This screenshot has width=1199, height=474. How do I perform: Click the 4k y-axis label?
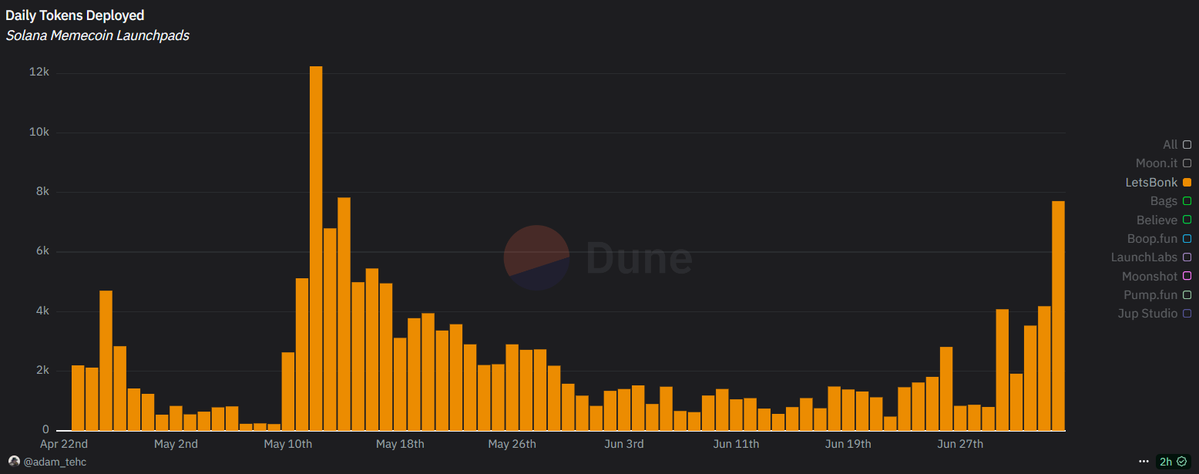pos(42,311)
